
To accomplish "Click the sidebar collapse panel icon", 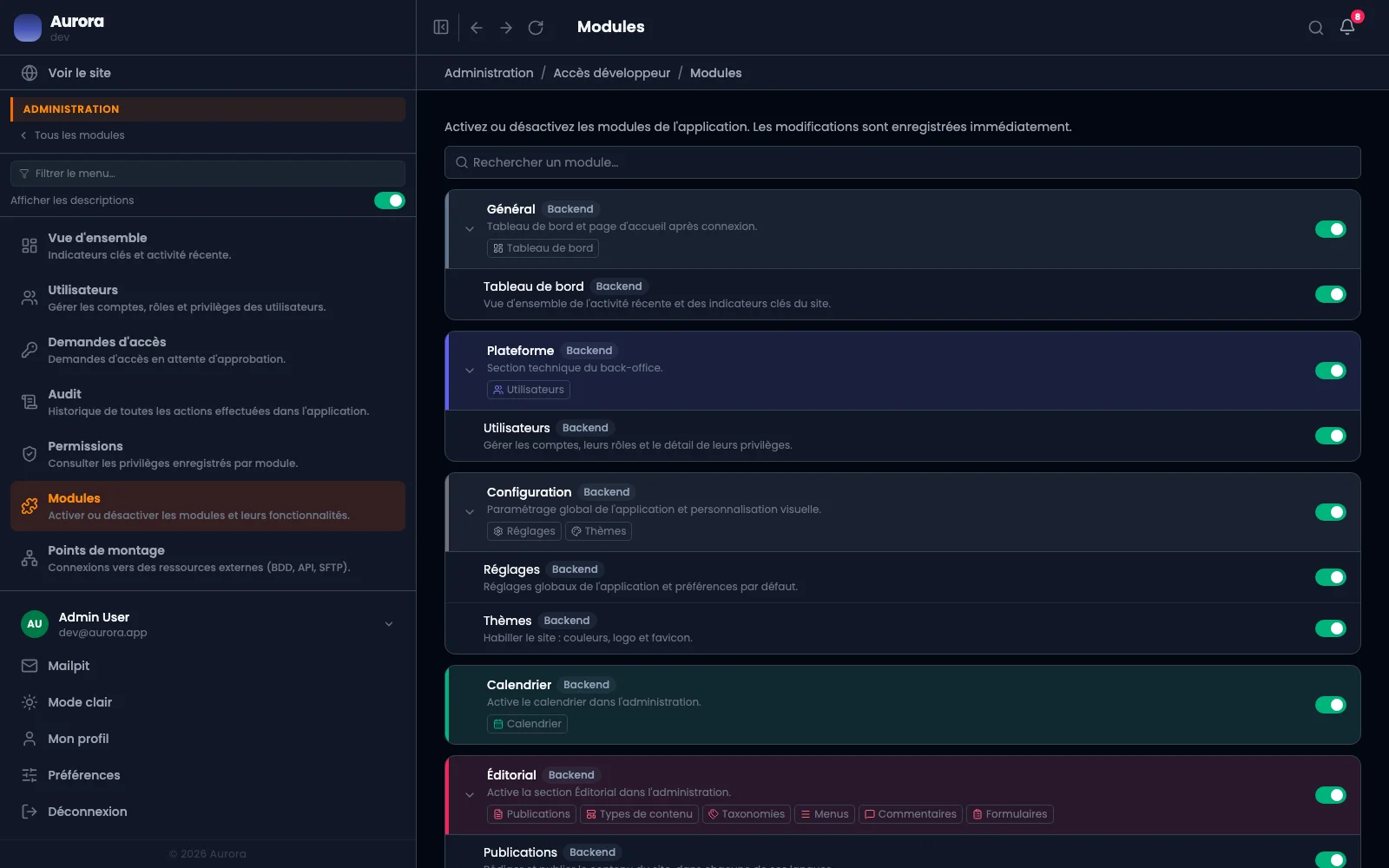I will click(441, 27).
